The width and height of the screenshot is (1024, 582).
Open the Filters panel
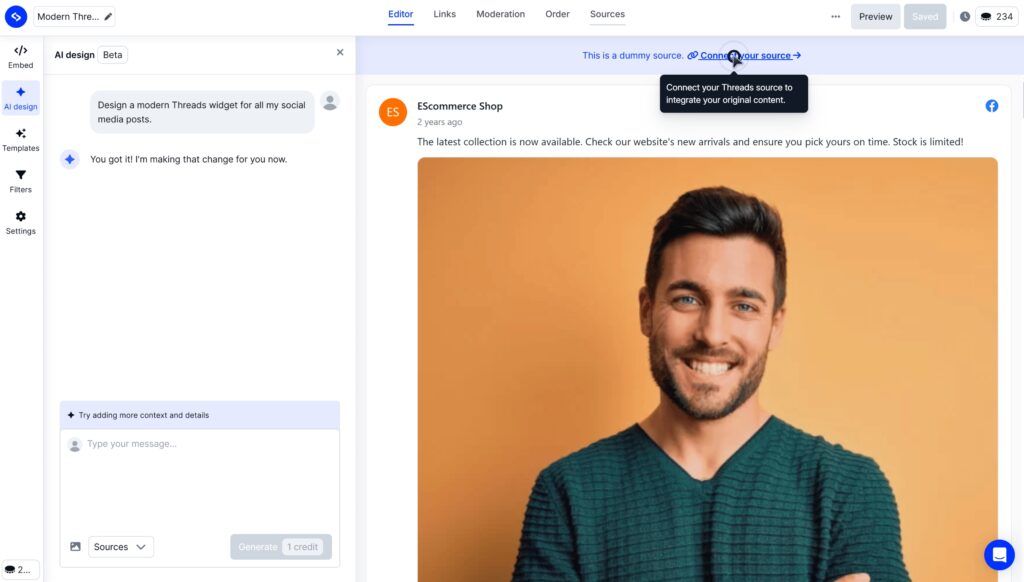(20, 180)
